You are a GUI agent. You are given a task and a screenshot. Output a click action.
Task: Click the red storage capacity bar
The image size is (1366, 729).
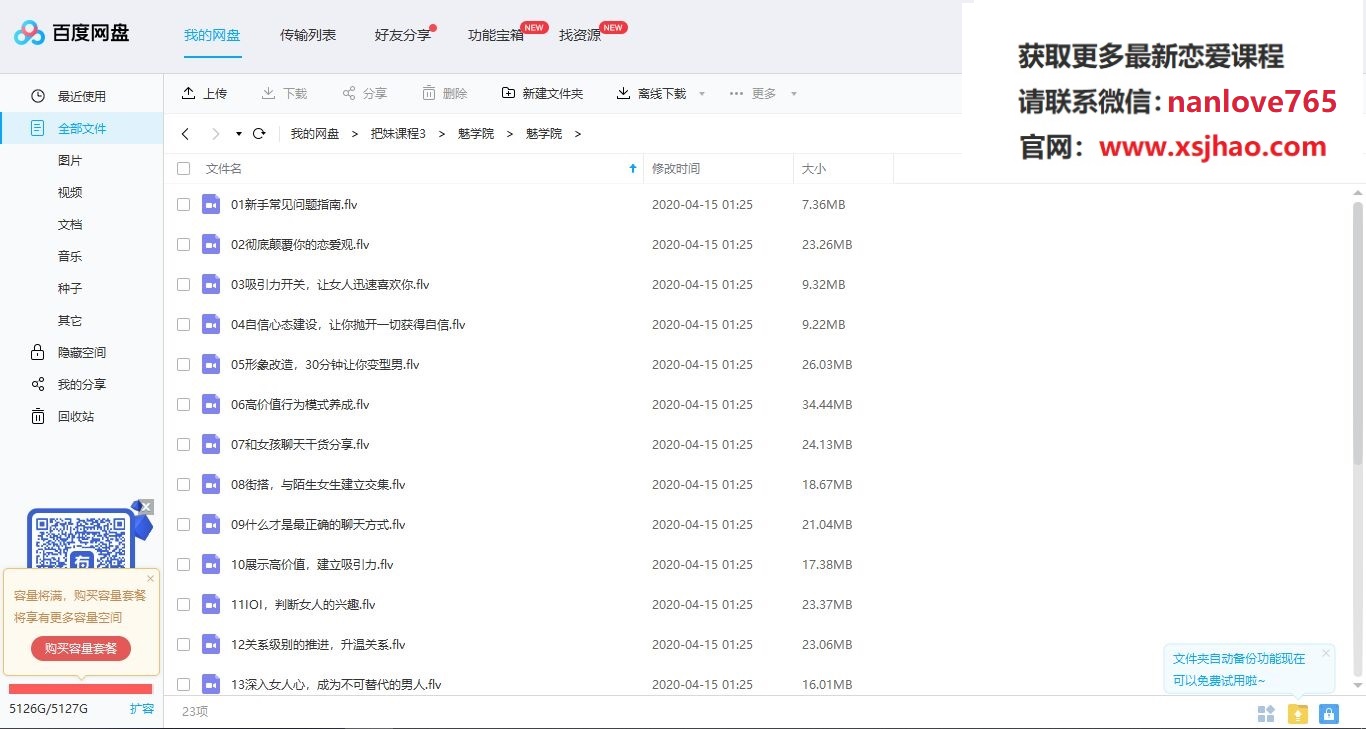(x=80, y=689)
